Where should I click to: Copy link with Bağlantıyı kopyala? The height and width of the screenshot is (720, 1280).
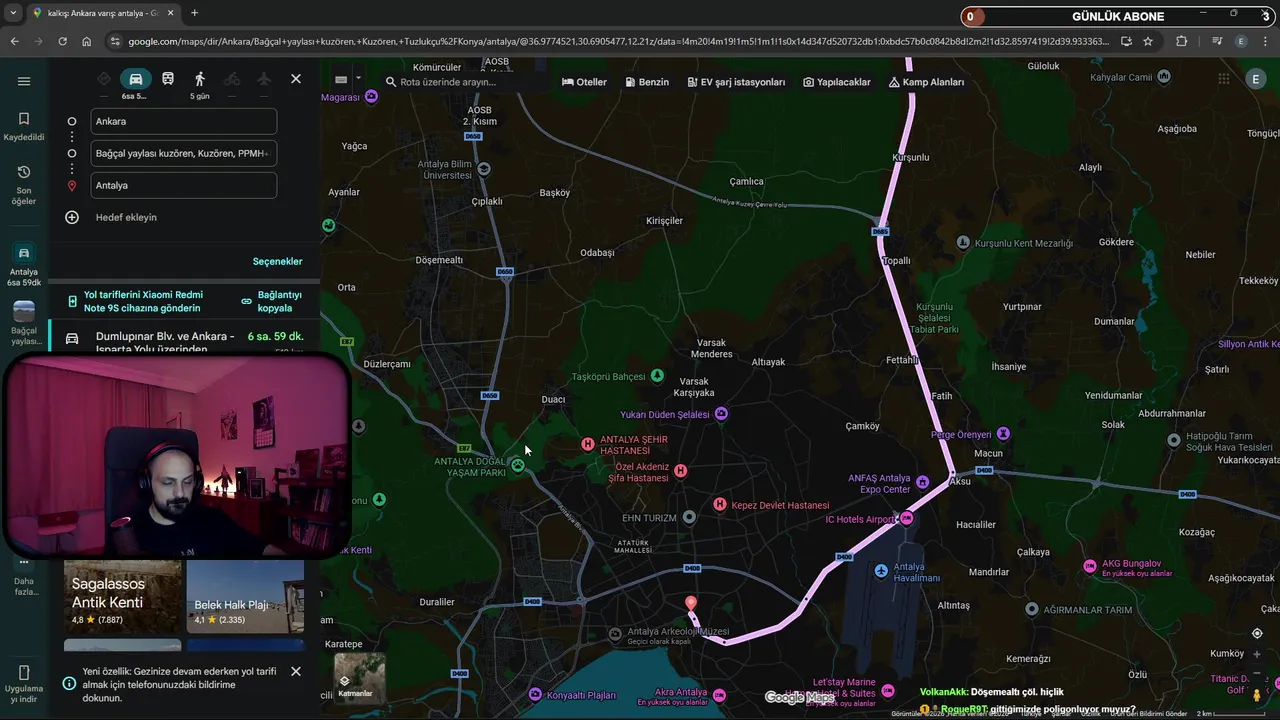tap(272, 301)
